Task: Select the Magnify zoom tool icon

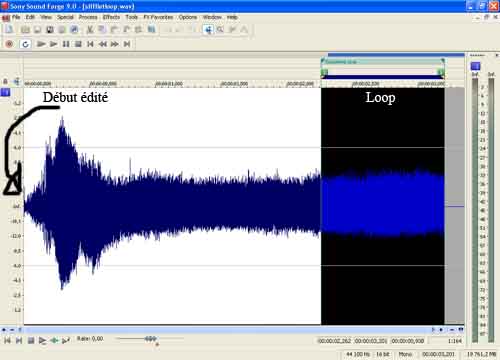Action: click(x=220, y=30)
